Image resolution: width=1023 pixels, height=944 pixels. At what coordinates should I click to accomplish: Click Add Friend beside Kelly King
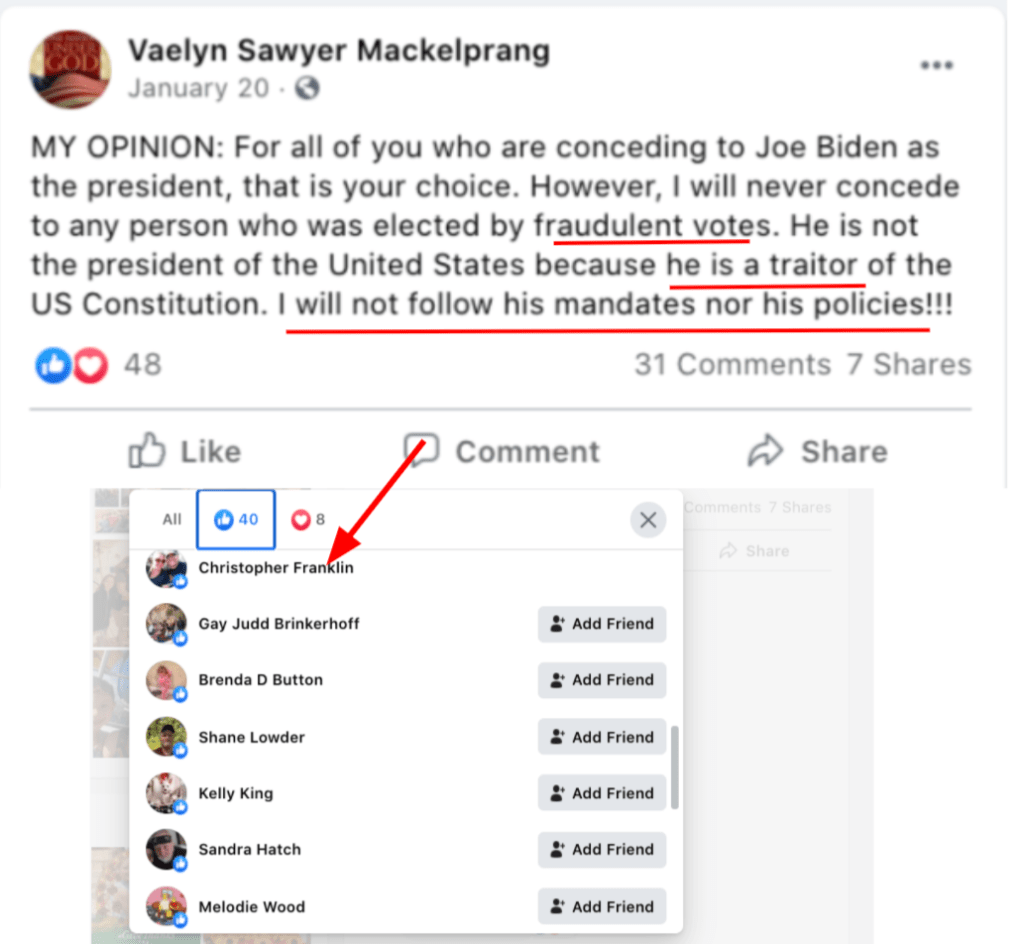602,793
